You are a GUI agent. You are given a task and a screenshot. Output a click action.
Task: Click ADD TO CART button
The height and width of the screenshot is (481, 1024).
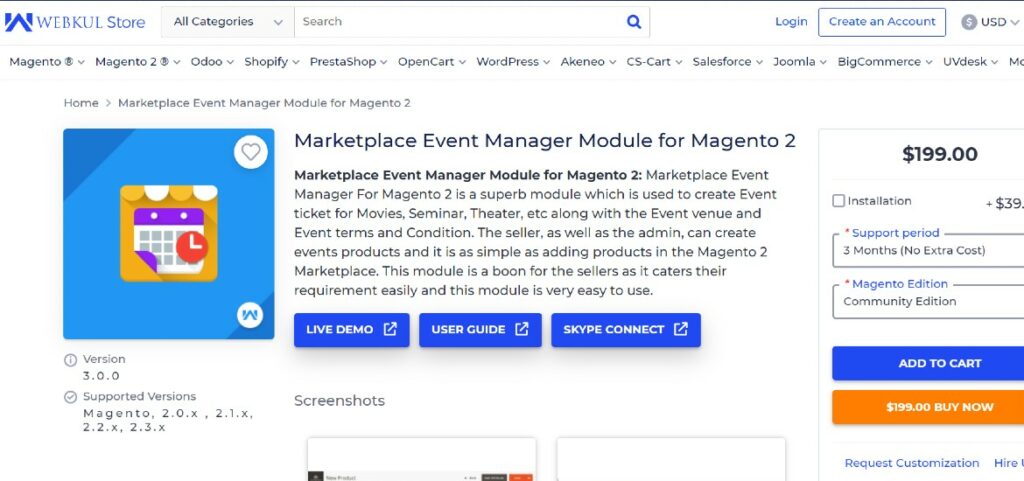928,364
